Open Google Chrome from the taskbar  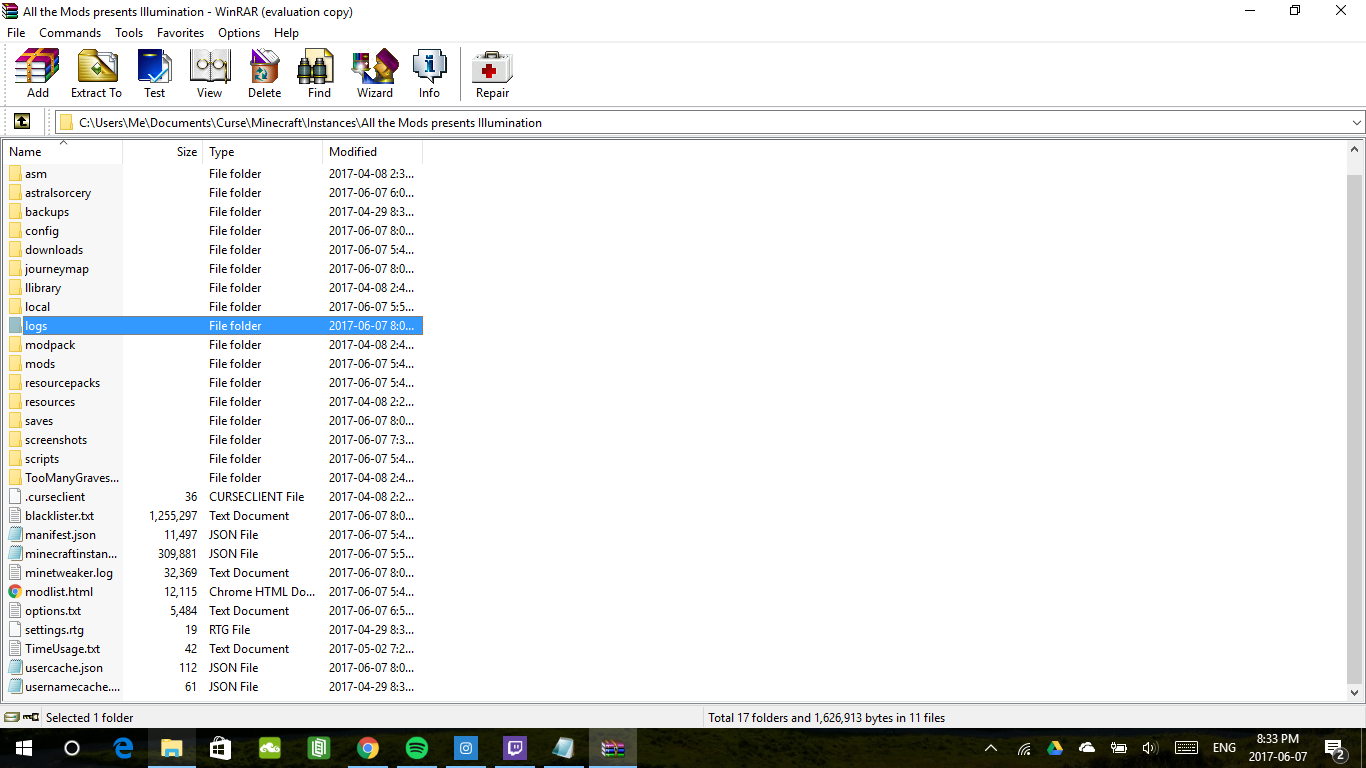368,748
